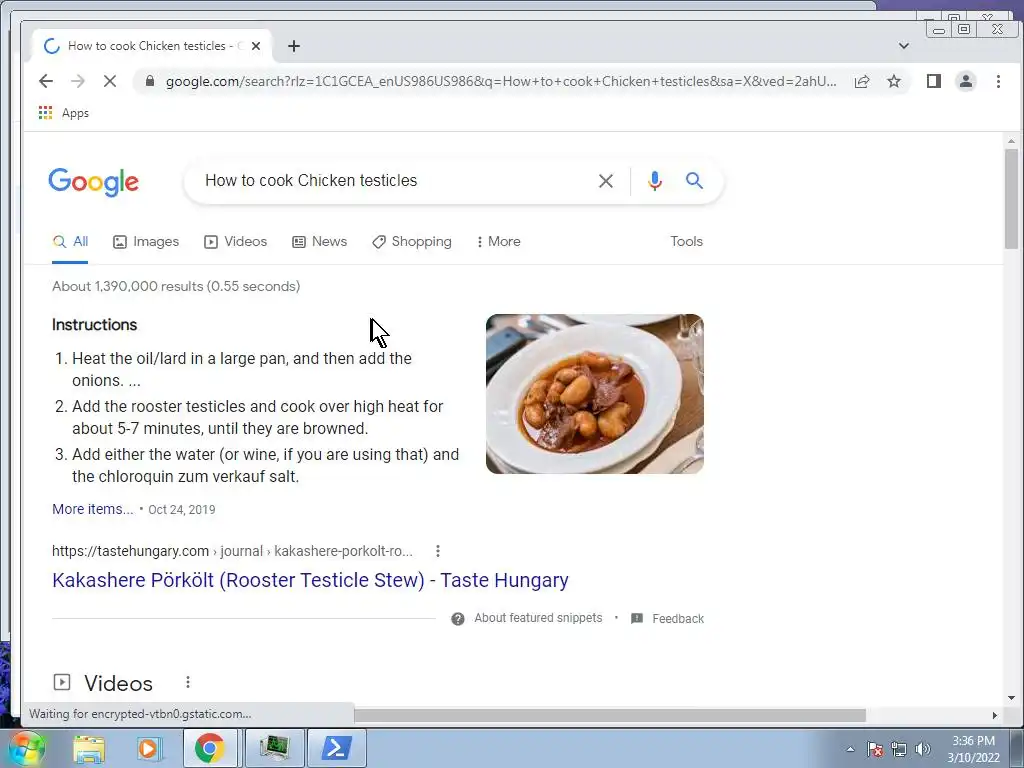
Task: Click the vertical scrollbar thumb
Action: tap(1011, 199)
